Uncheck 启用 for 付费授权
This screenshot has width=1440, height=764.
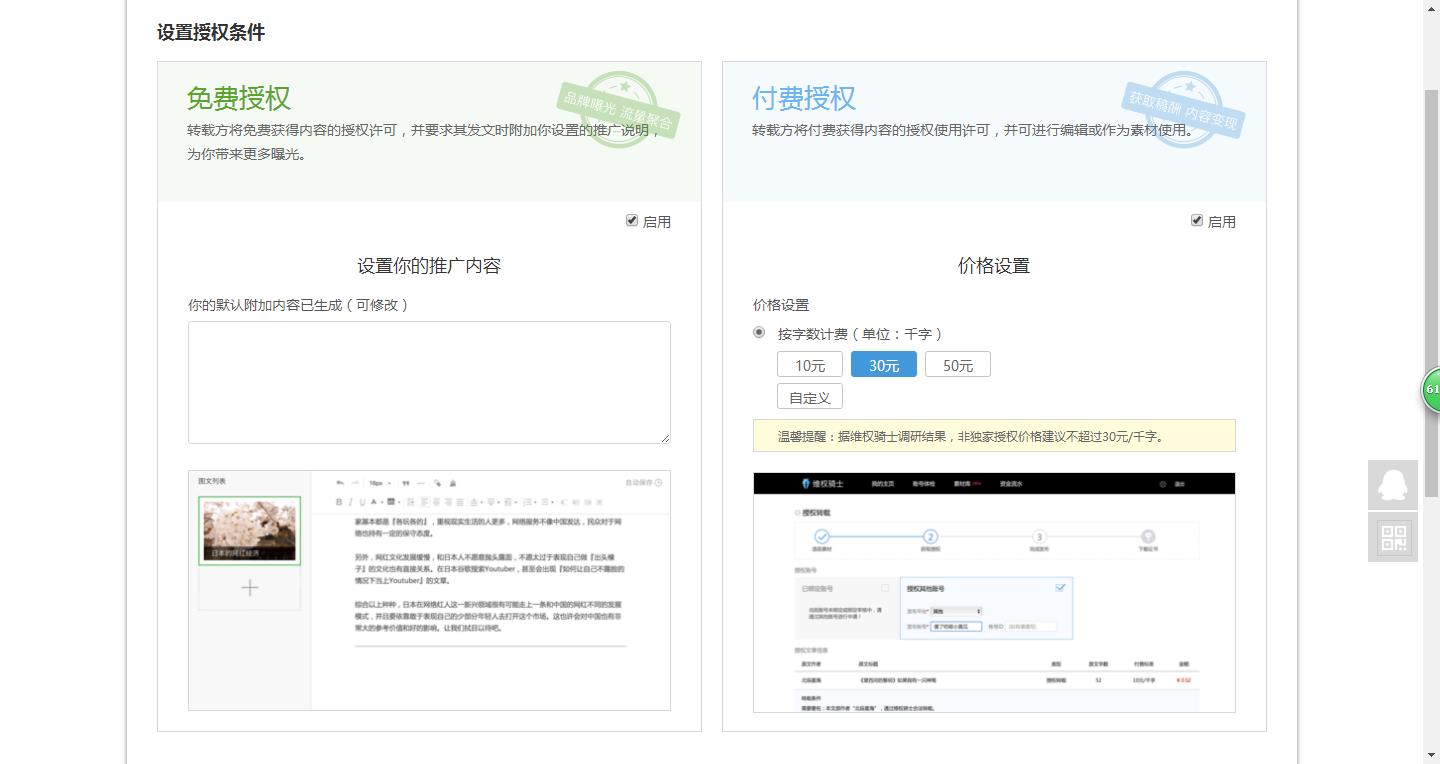click(x=1197, y=221)
